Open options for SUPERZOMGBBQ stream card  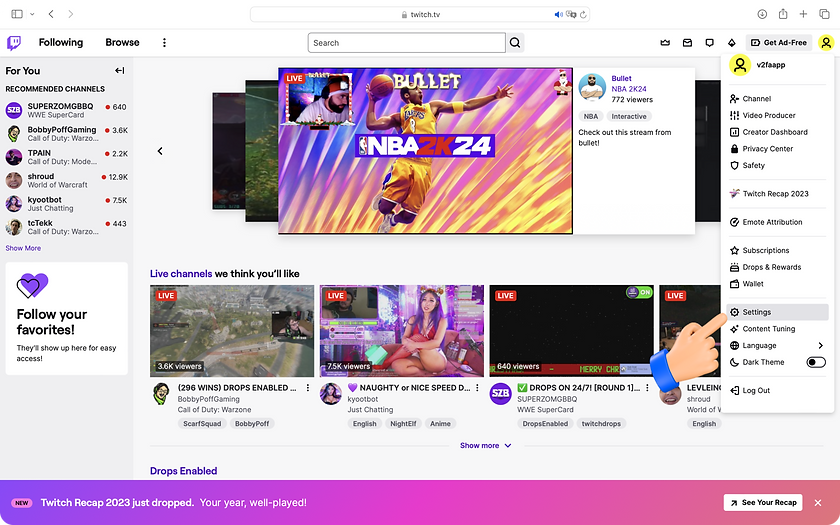click(x=647, y=387)
